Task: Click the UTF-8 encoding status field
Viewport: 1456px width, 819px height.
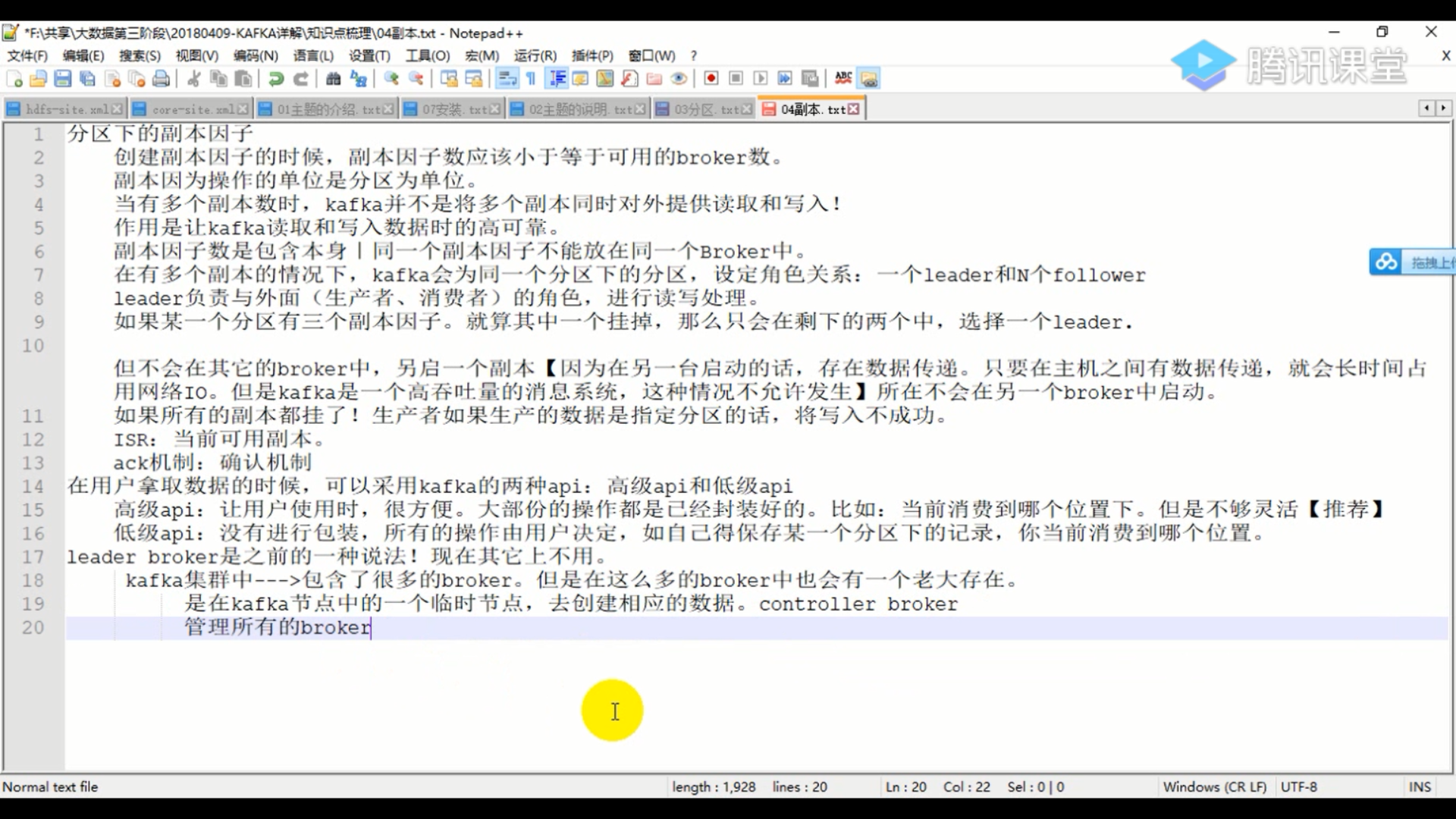Action: point(1298,786)
